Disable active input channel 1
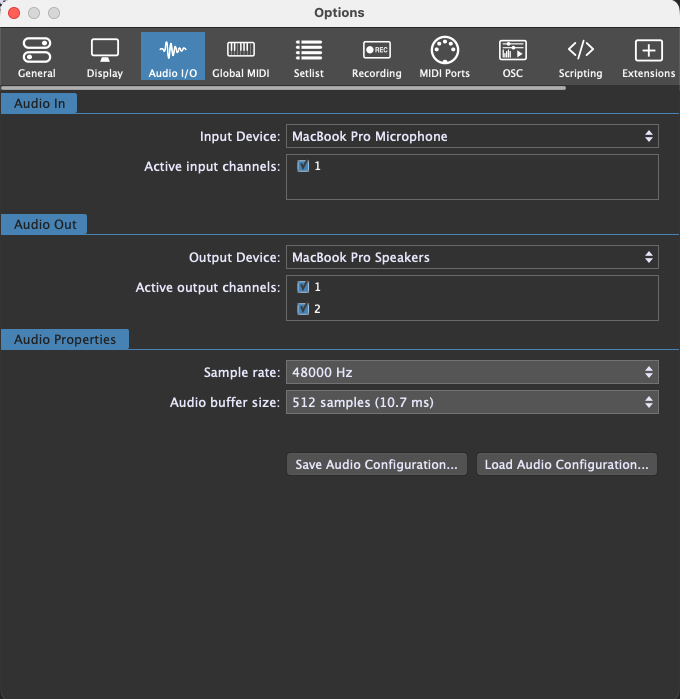 [x=303, y=166]
